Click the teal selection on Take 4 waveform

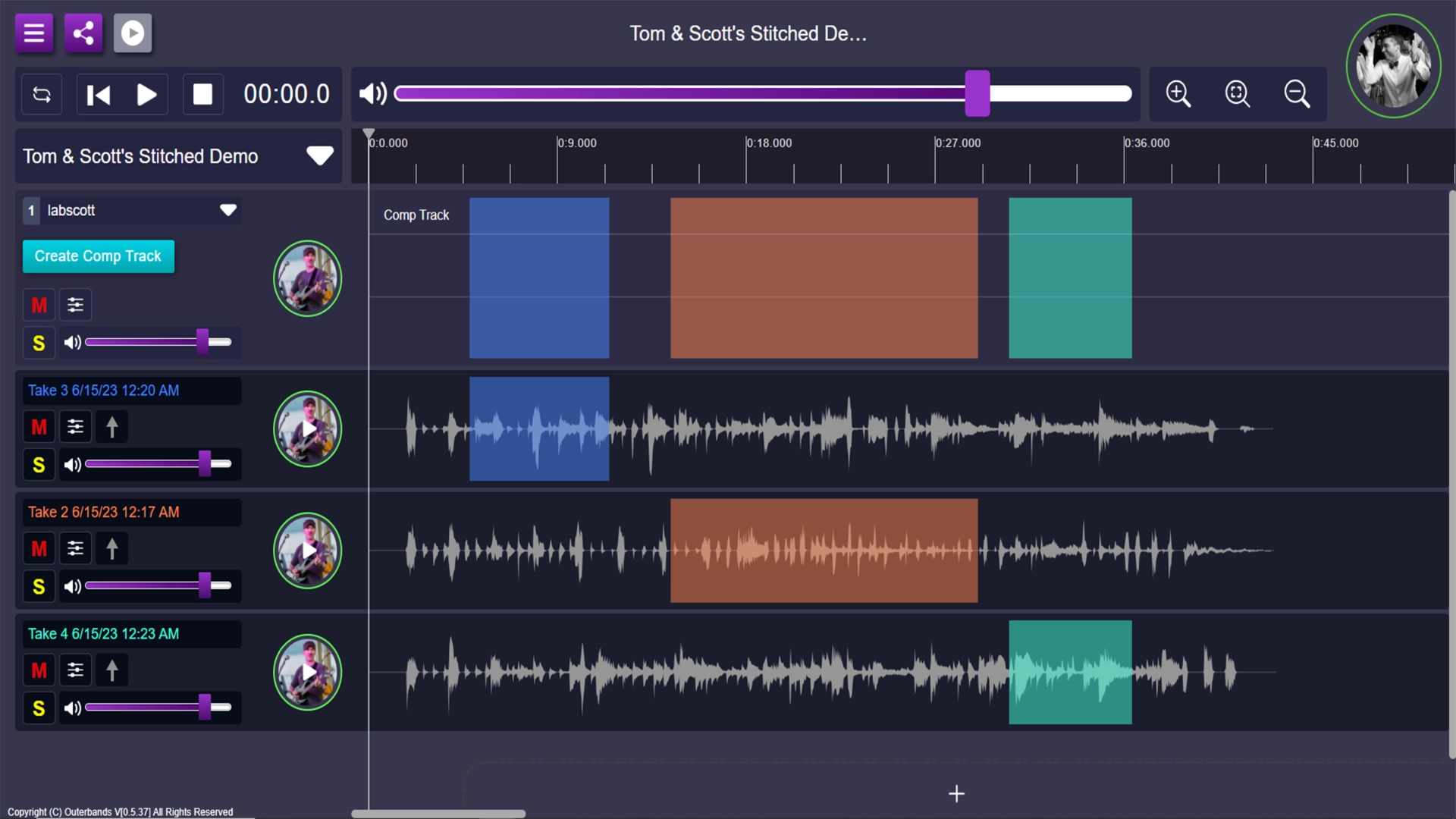click(1070, 673)
